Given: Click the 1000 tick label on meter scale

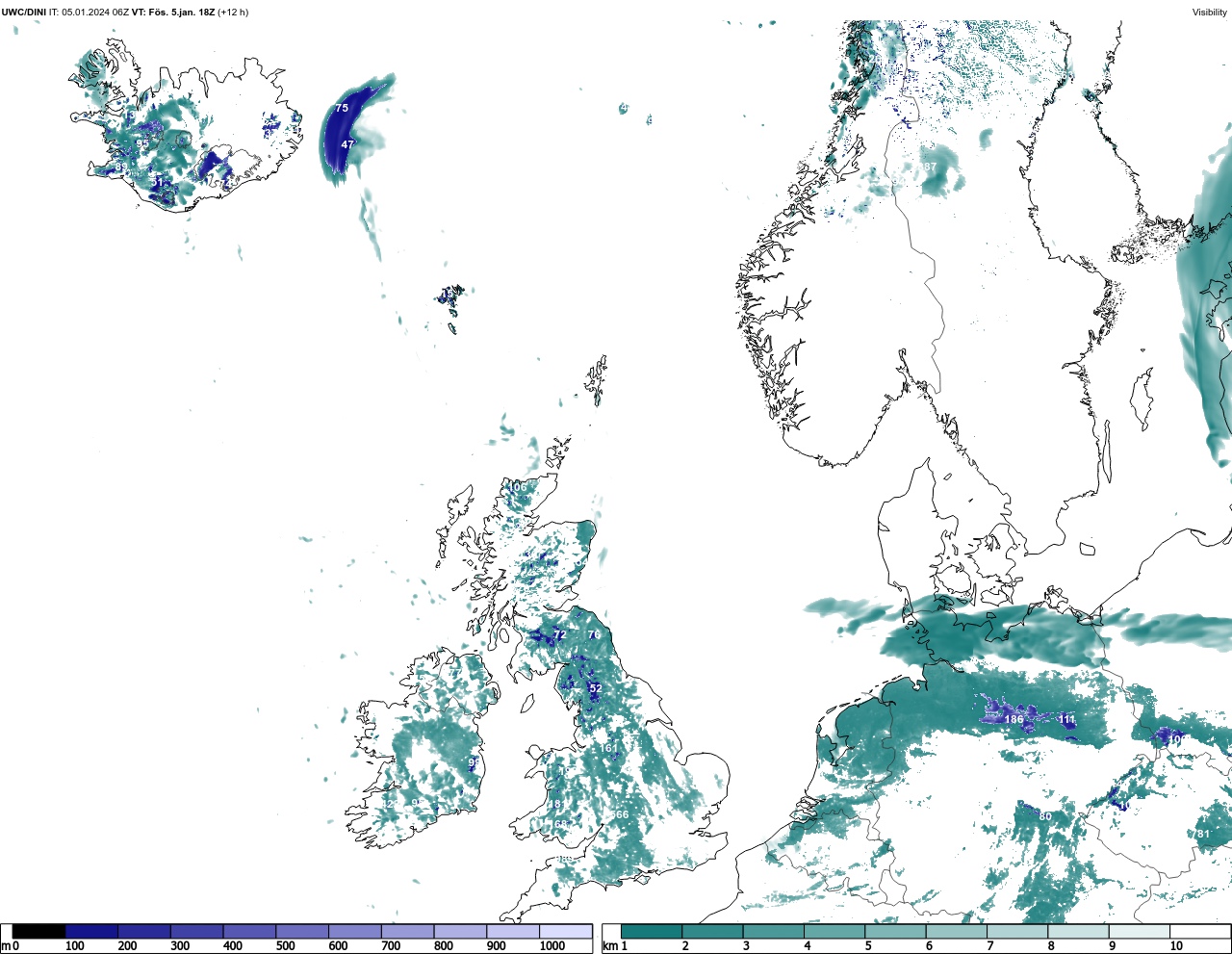Looking at the screenshot, I should (x=552, y=946).
